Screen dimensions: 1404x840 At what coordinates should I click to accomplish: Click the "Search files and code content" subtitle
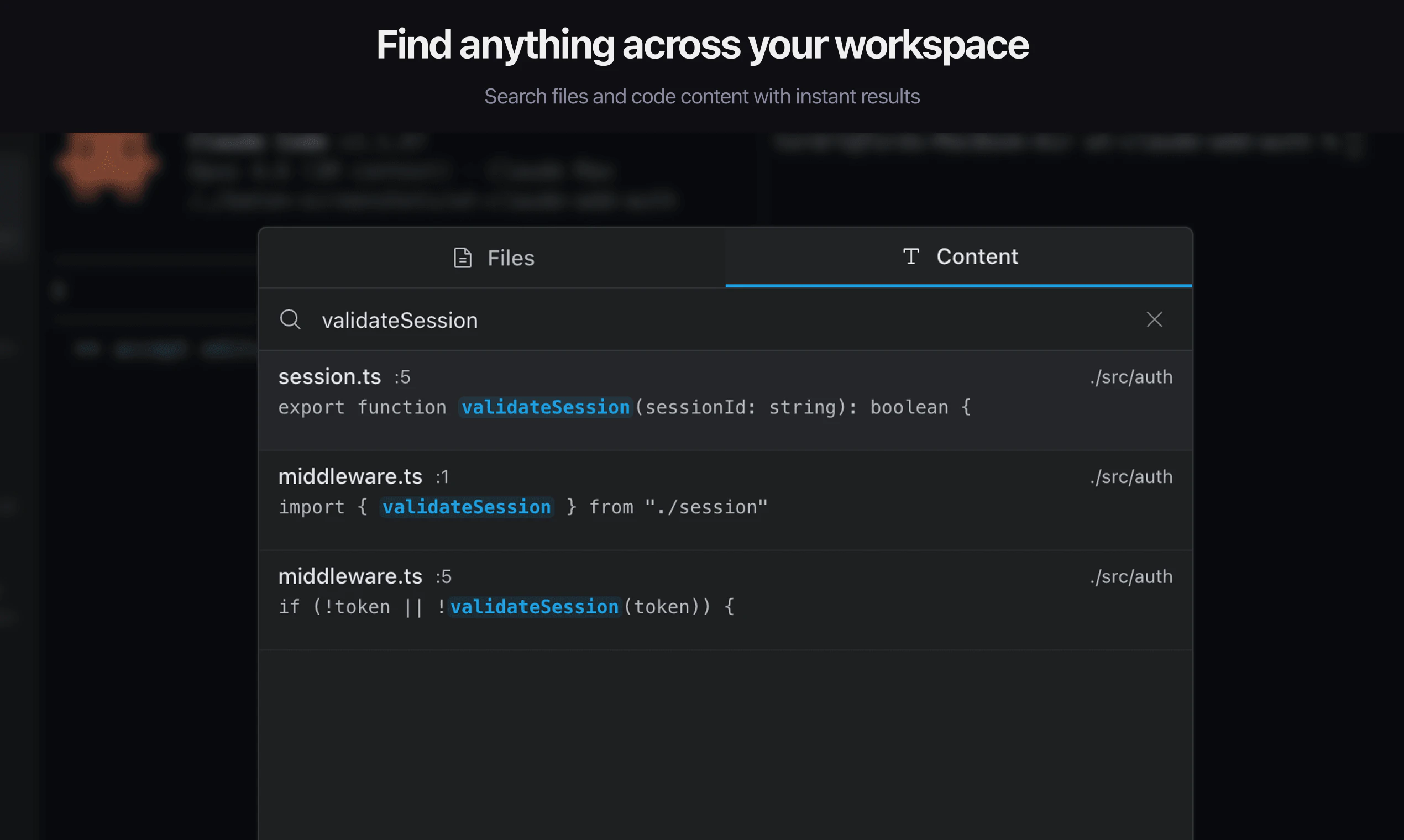coord(702,96)
